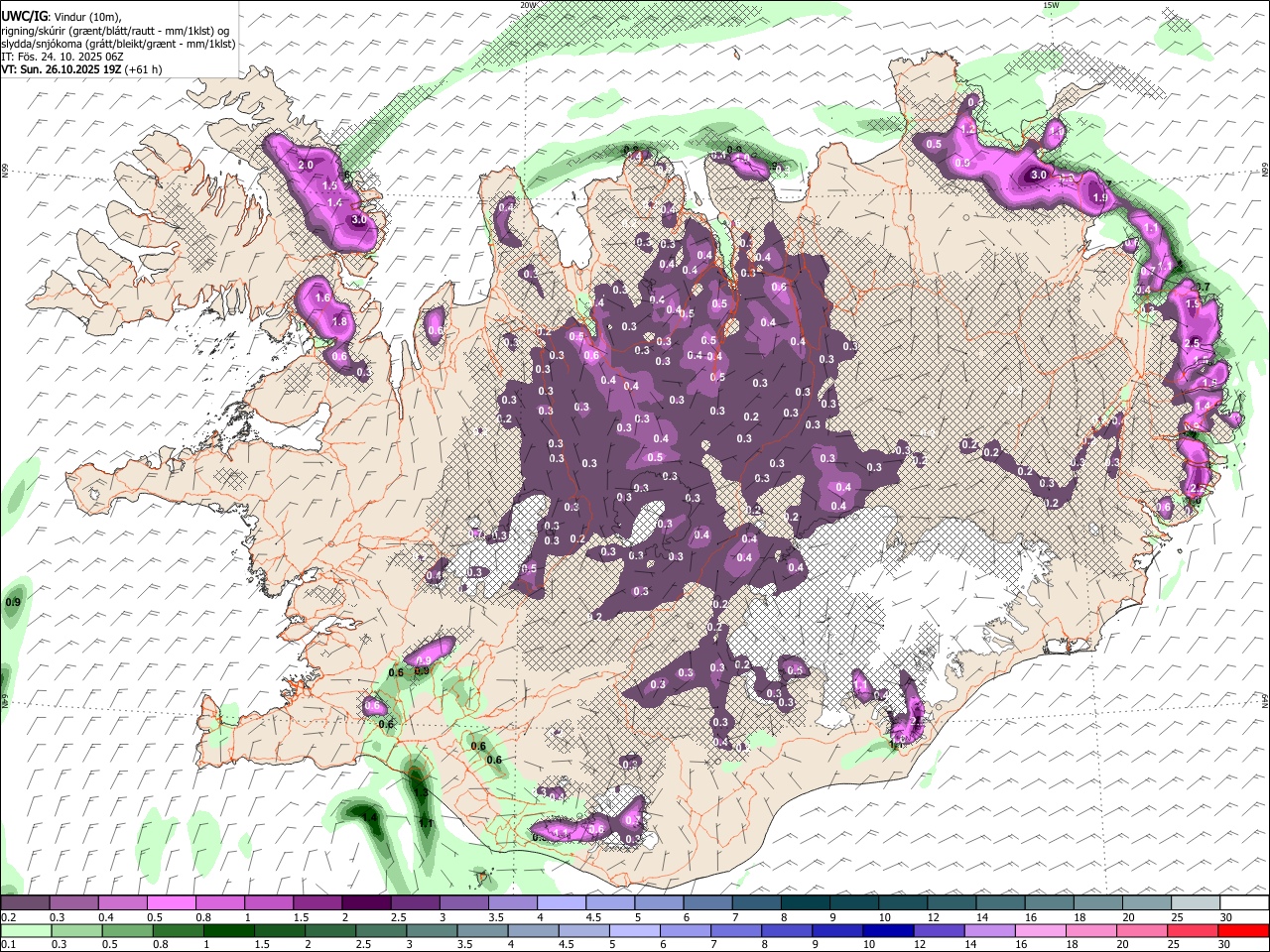Screen dimensions: 1270x952
Task: Click the '20W' longitude label at top
Action: (528, 5)
